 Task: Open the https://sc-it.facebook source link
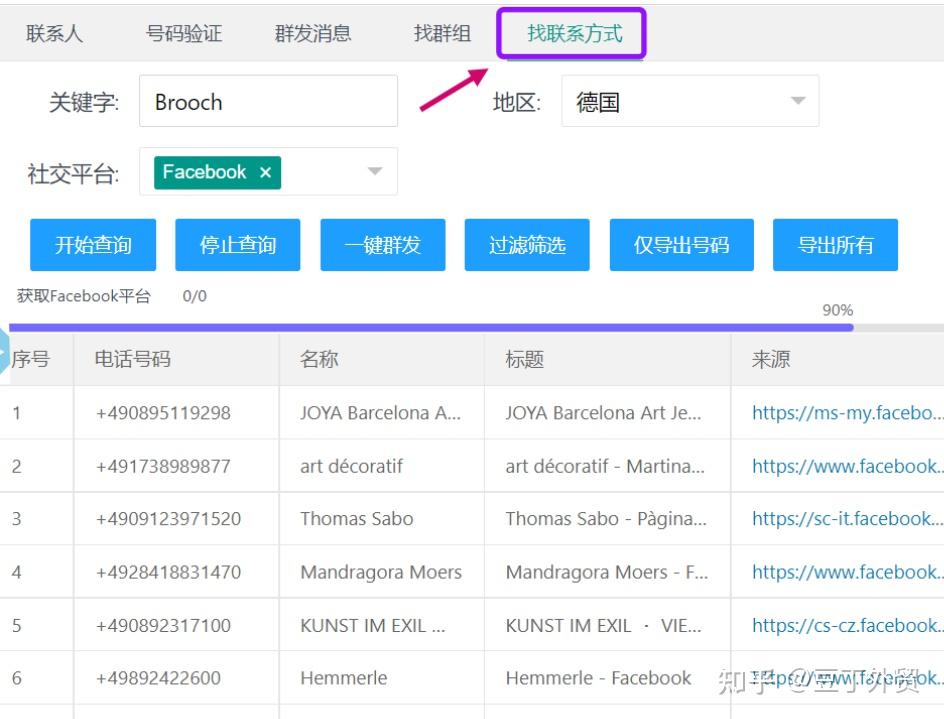point(847,518)
